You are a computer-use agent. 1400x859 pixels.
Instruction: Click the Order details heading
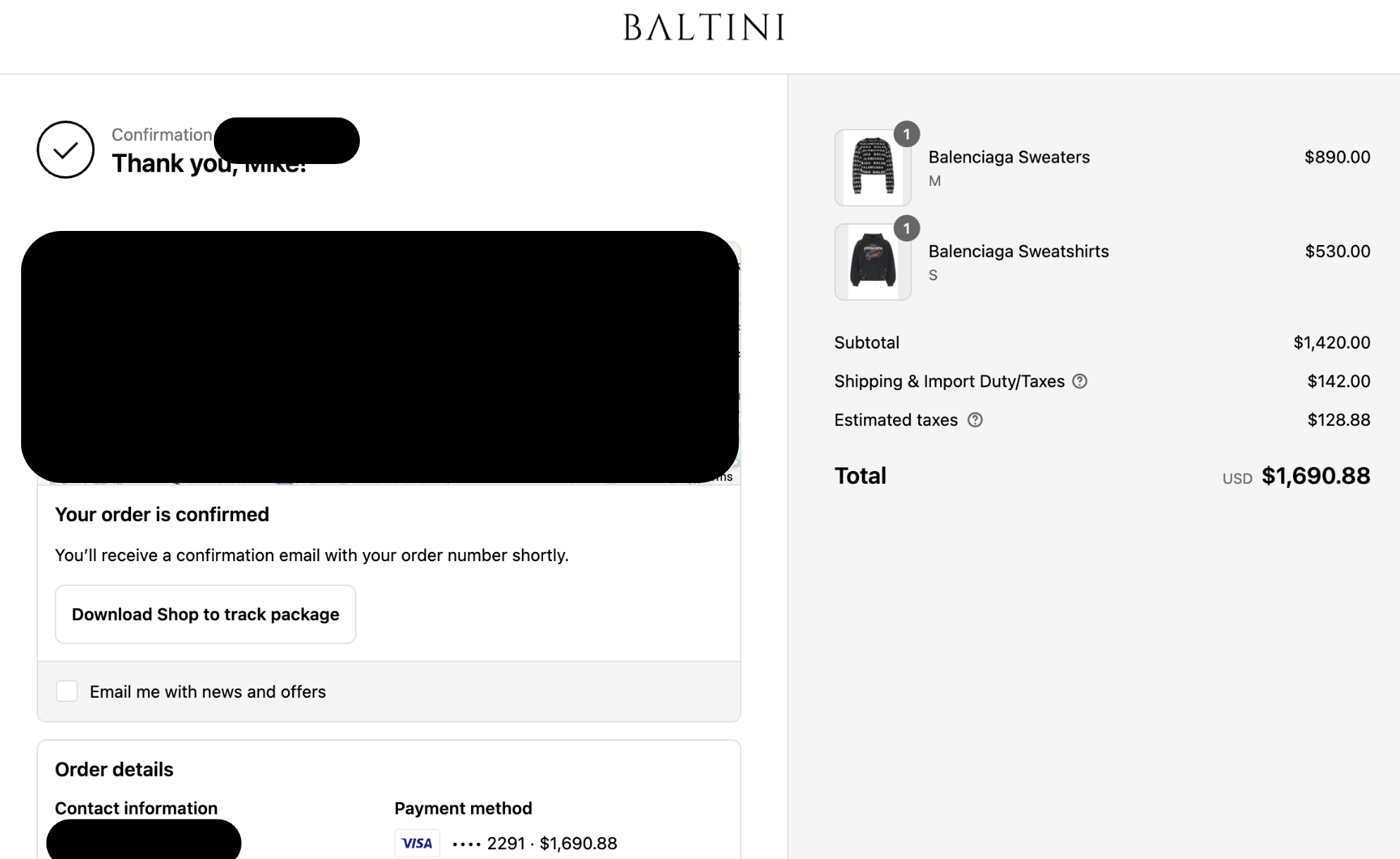pos(114,769)
